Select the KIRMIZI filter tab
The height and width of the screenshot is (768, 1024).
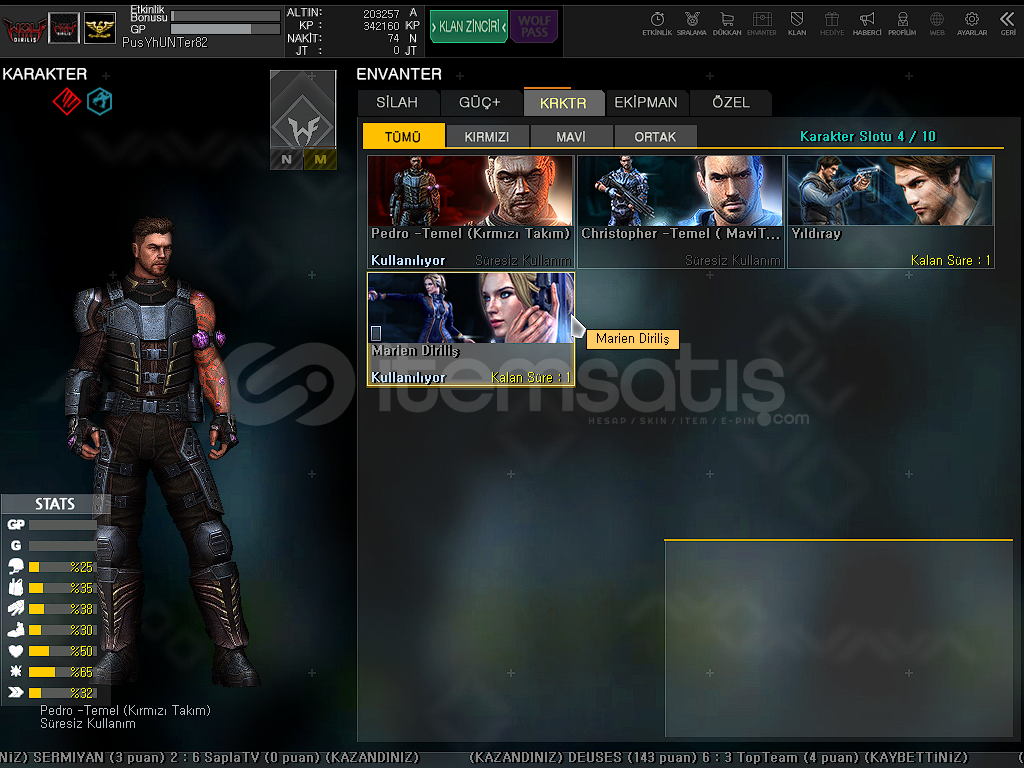[487, 136]
